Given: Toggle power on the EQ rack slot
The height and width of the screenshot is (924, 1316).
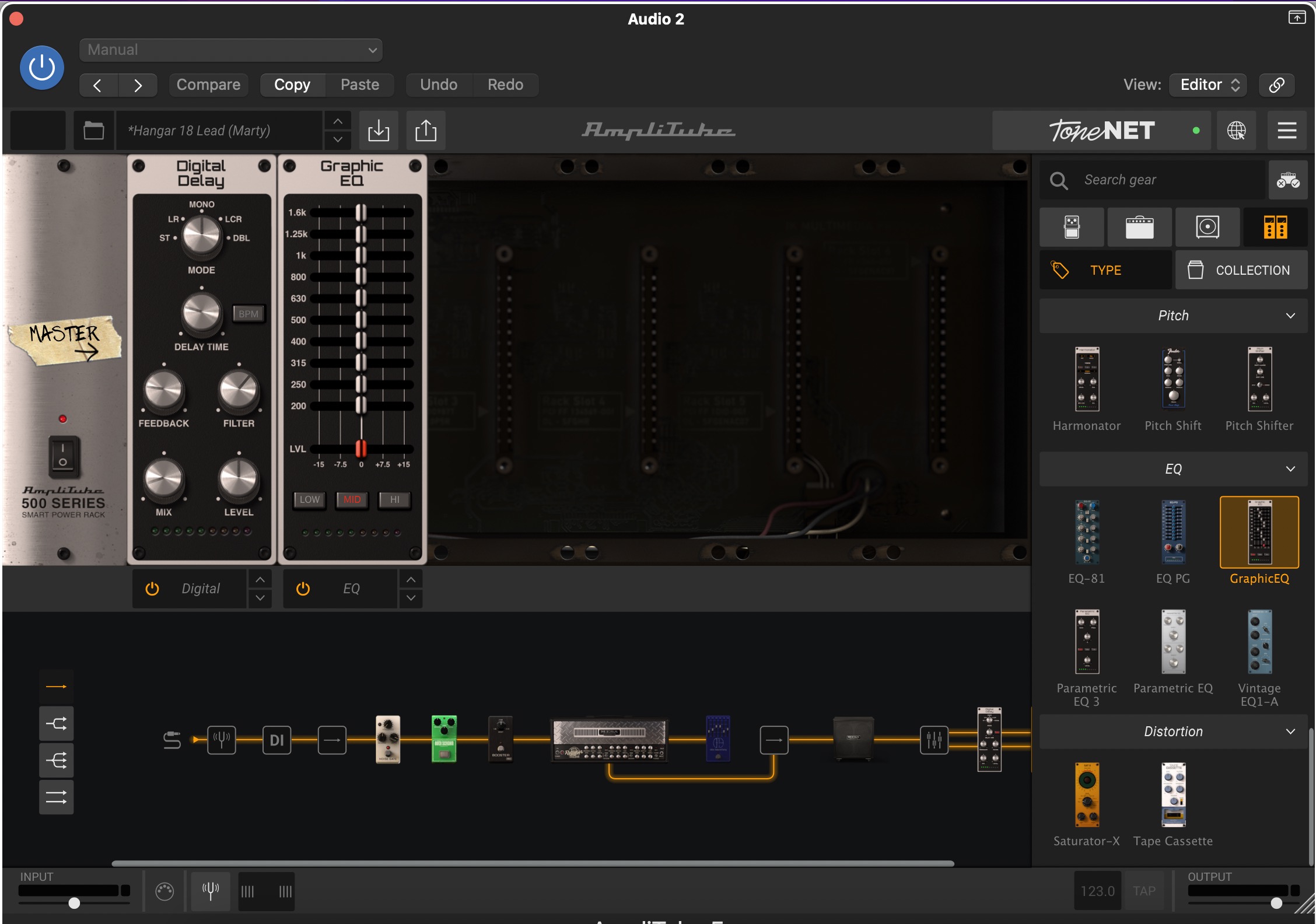Looking at the screenshot, I should [303, 589].
